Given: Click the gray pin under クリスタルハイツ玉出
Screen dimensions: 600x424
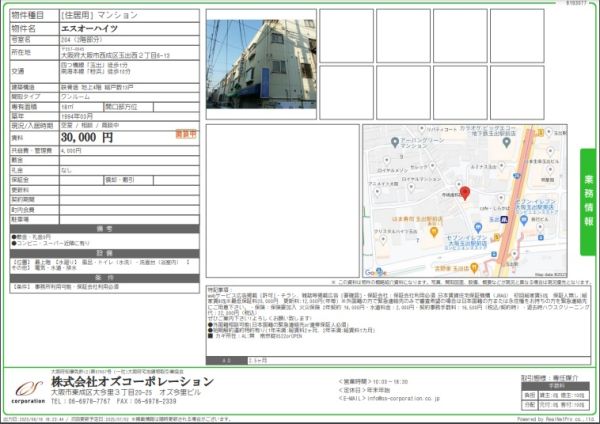Looking at the screenshot, I should point(383,240).
